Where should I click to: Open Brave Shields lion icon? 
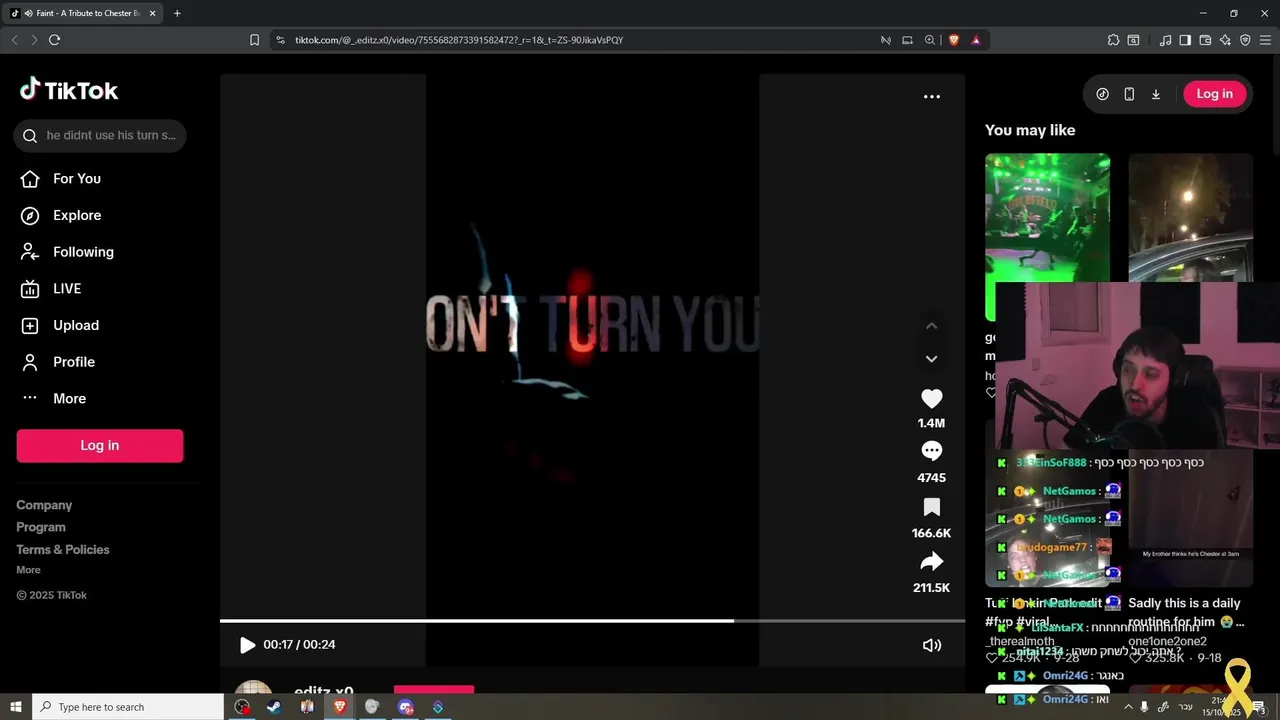[953, 40]
